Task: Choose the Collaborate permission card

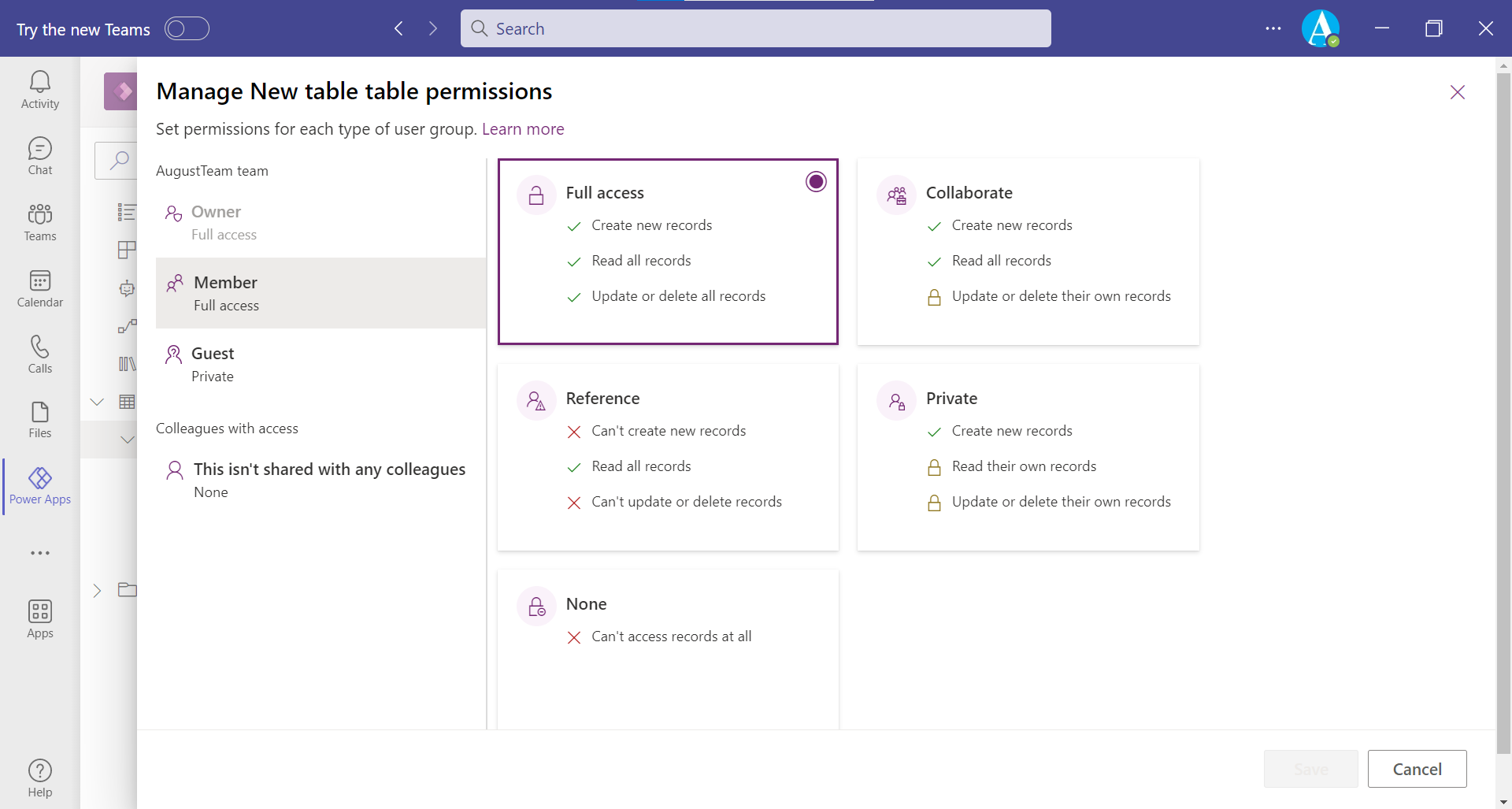Action: (x=1028, y=251)
